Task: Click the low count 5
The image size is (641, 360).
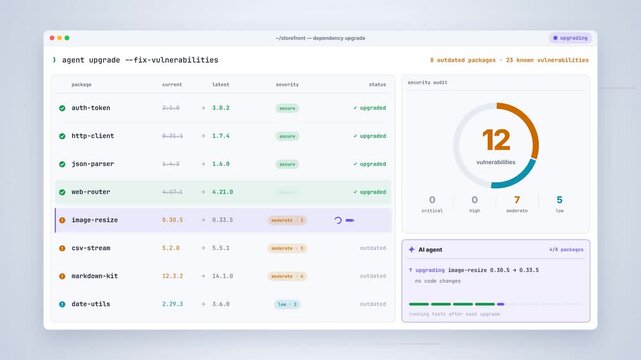Action: click(x=559, y=200)
